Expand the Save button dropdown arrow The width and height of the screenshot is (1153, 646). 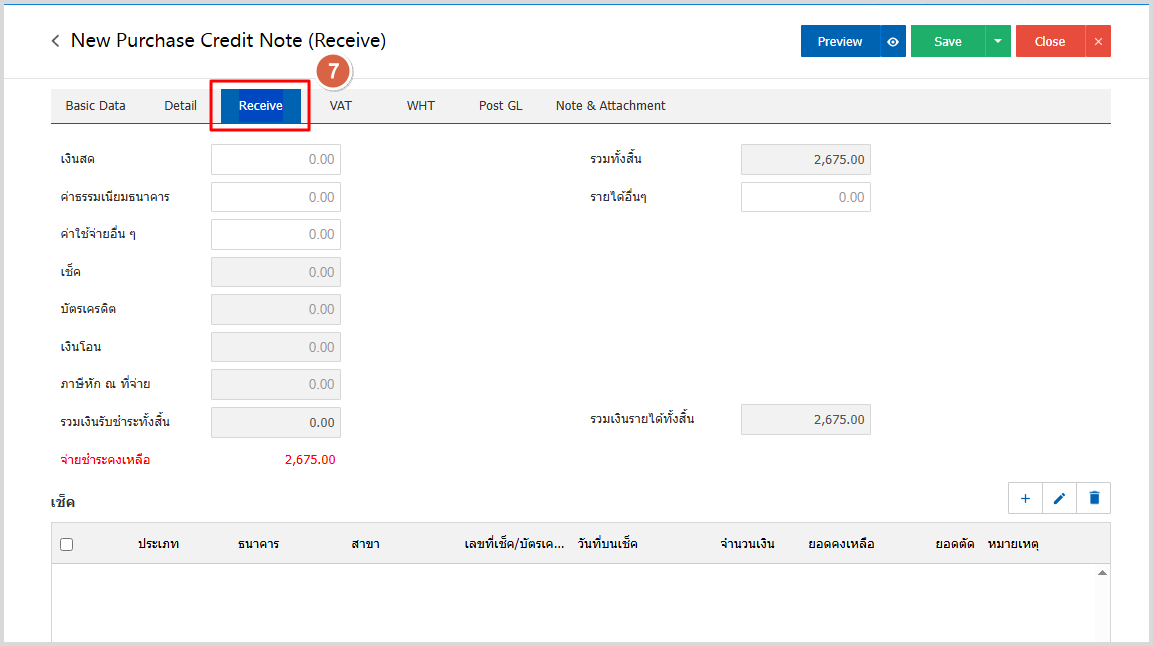point(997,42)
